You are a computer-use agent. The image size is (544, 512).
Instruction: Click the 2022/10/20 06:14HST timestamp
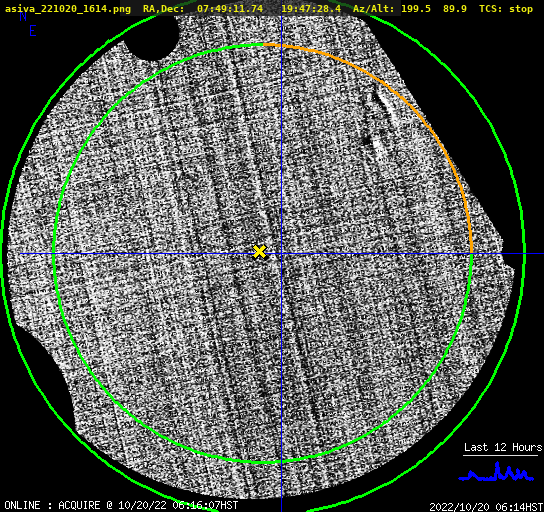tap(486, 507)
